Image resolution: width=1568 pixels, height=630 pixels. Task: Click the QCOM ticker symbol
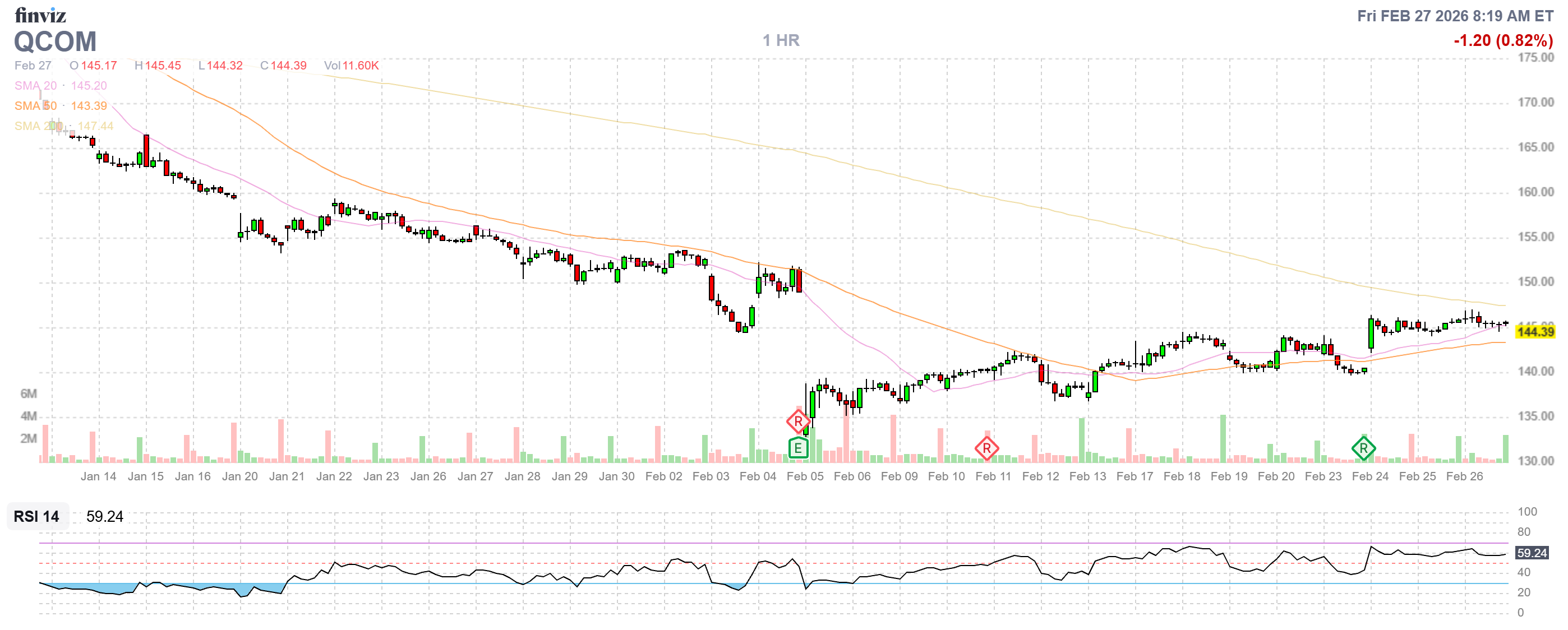point(55,41)
